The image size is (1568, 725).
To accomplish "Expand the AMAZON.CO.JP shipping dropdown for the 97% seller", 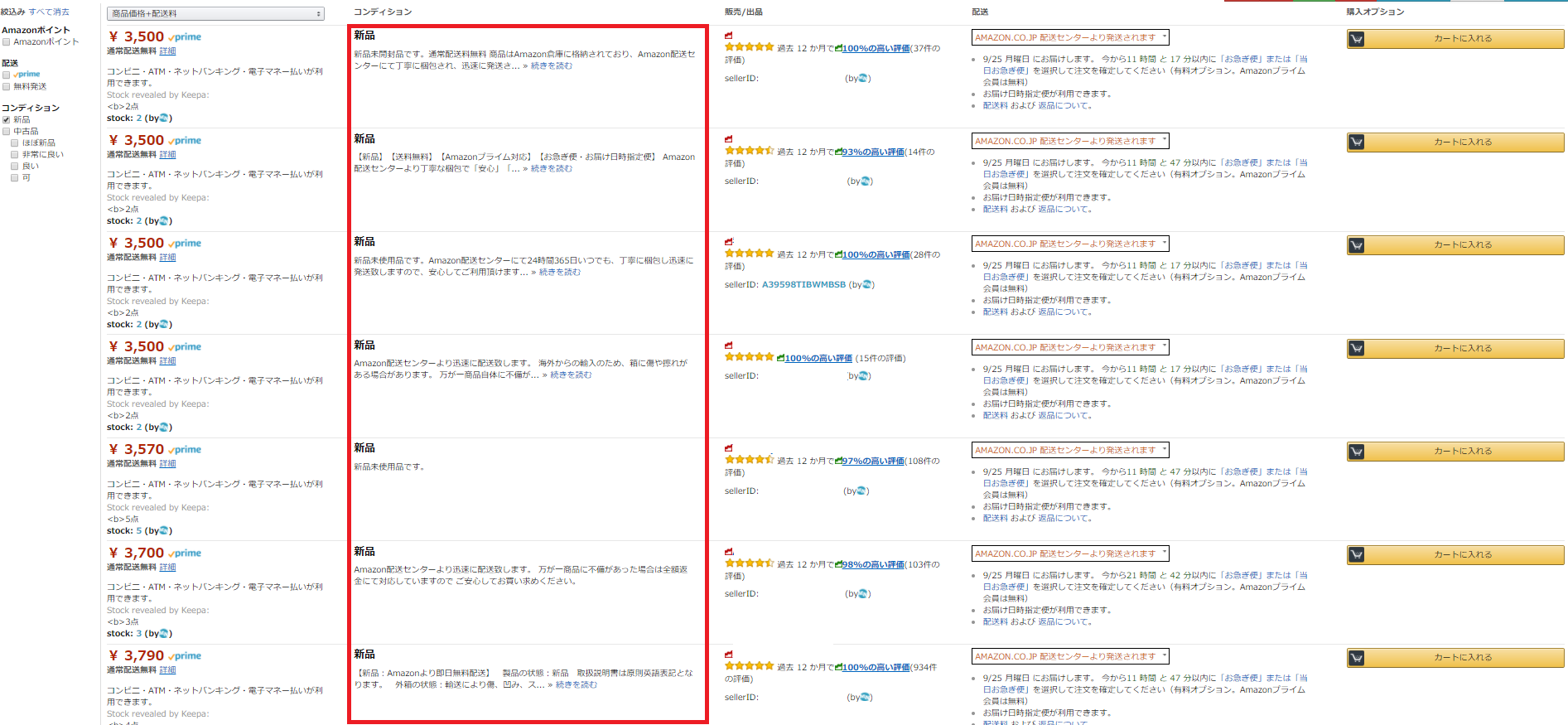I will (1070, 450).
